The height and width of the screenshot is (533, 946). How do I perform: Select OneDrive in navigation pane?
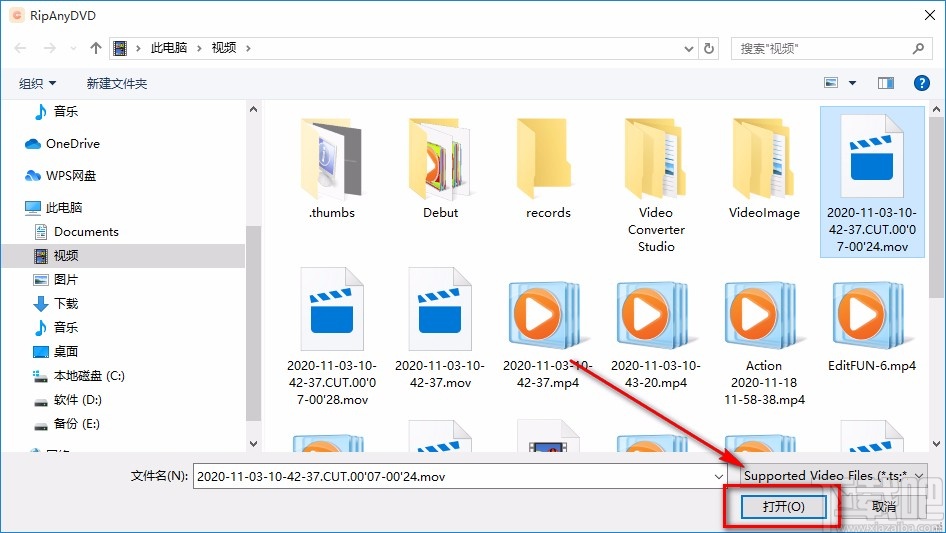pyautogui.click(x=62, y=144)
